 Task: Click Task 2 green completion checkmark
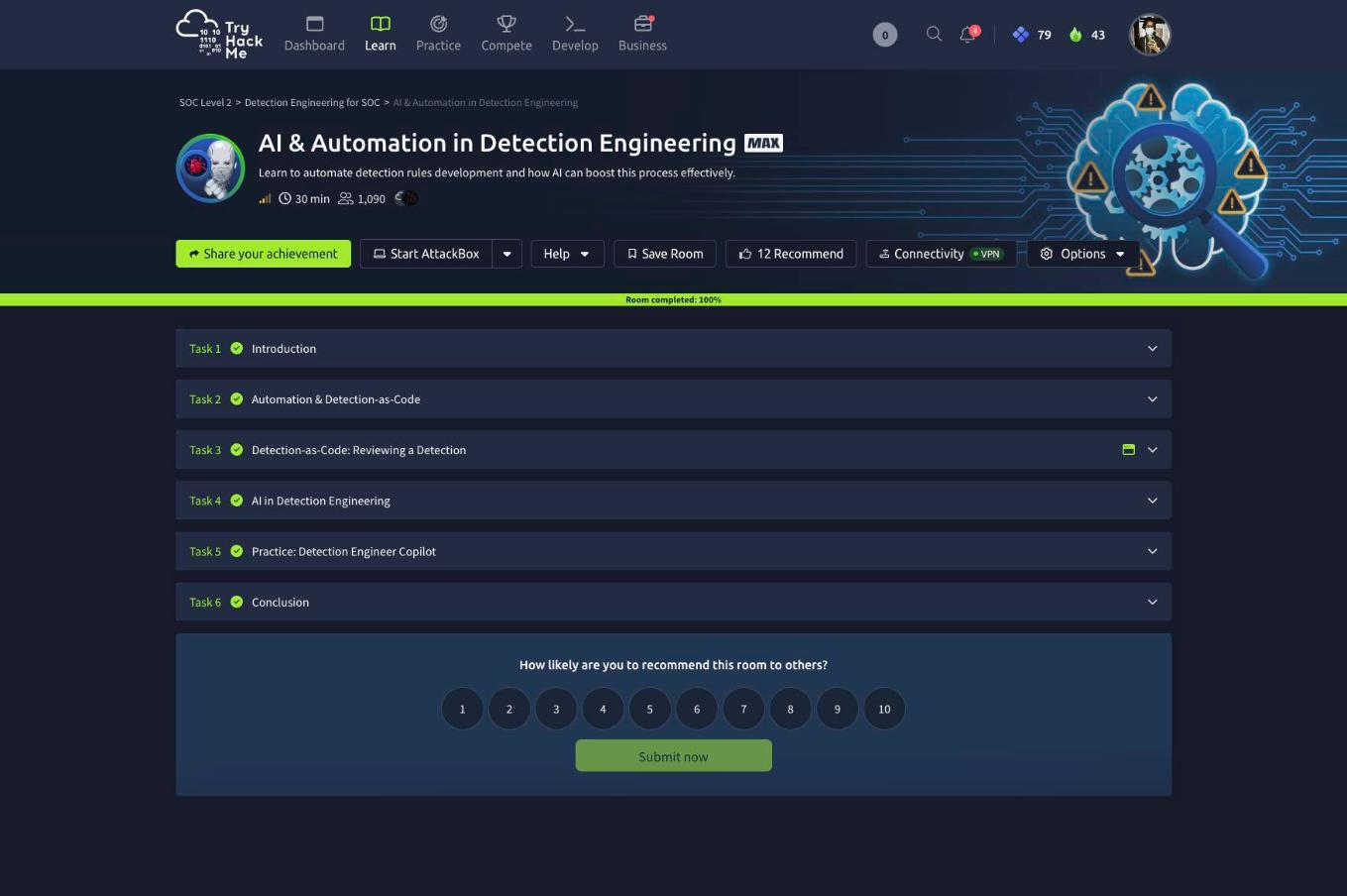click(x=237, y=398)
